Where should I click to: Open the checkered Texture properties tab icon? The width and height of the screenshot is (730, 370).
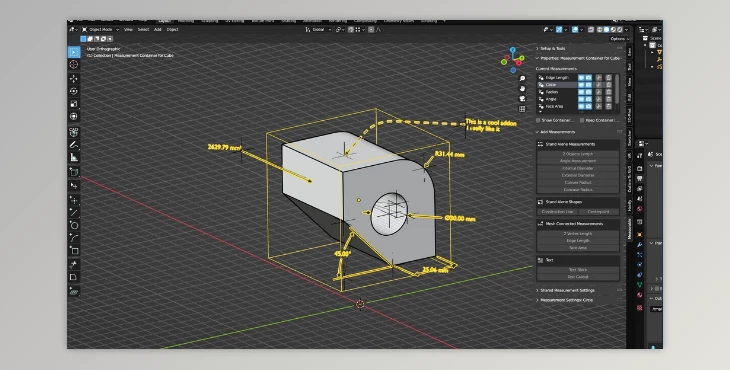pos(640,308)
